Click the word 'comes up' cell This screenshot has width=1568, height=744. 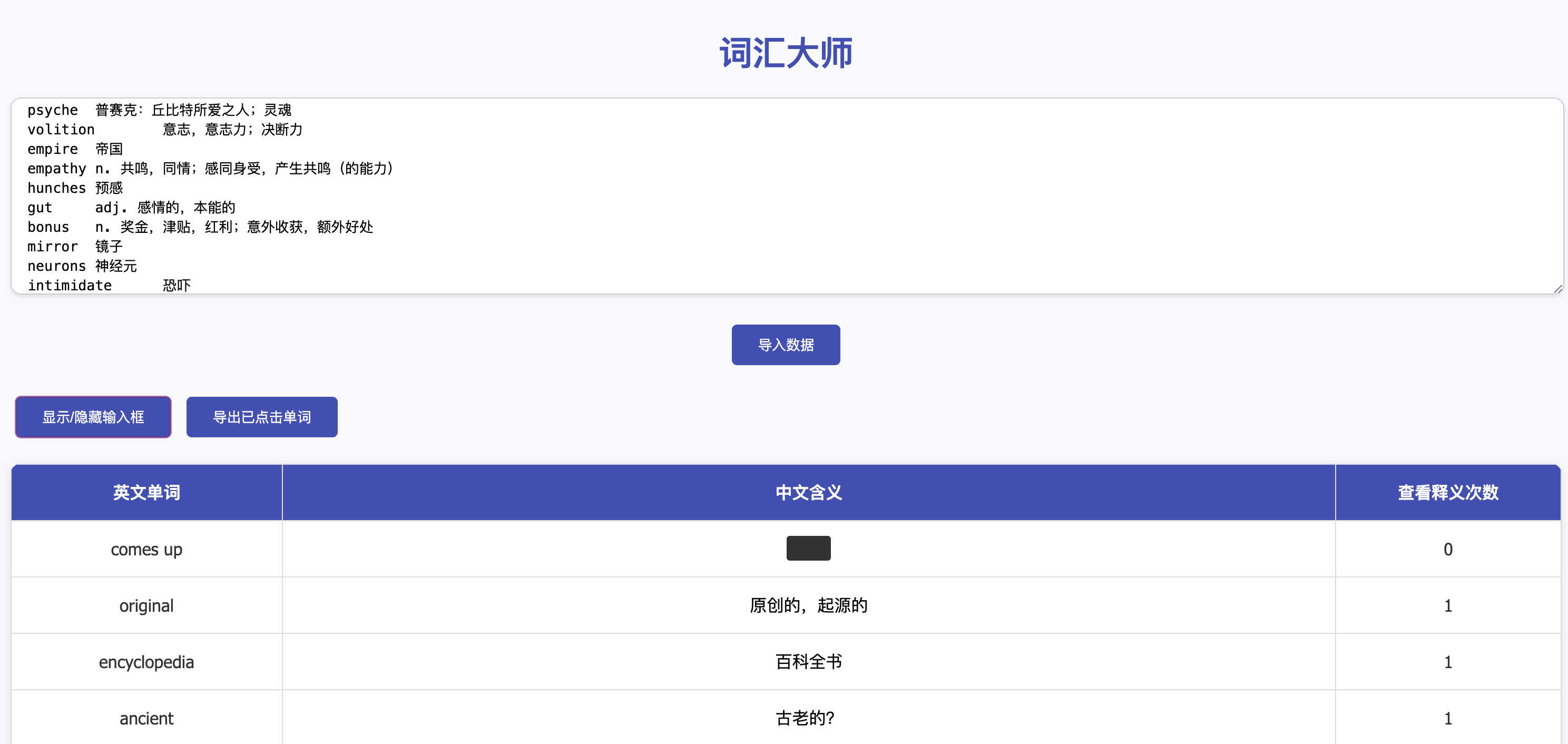(x=146, y=549)
